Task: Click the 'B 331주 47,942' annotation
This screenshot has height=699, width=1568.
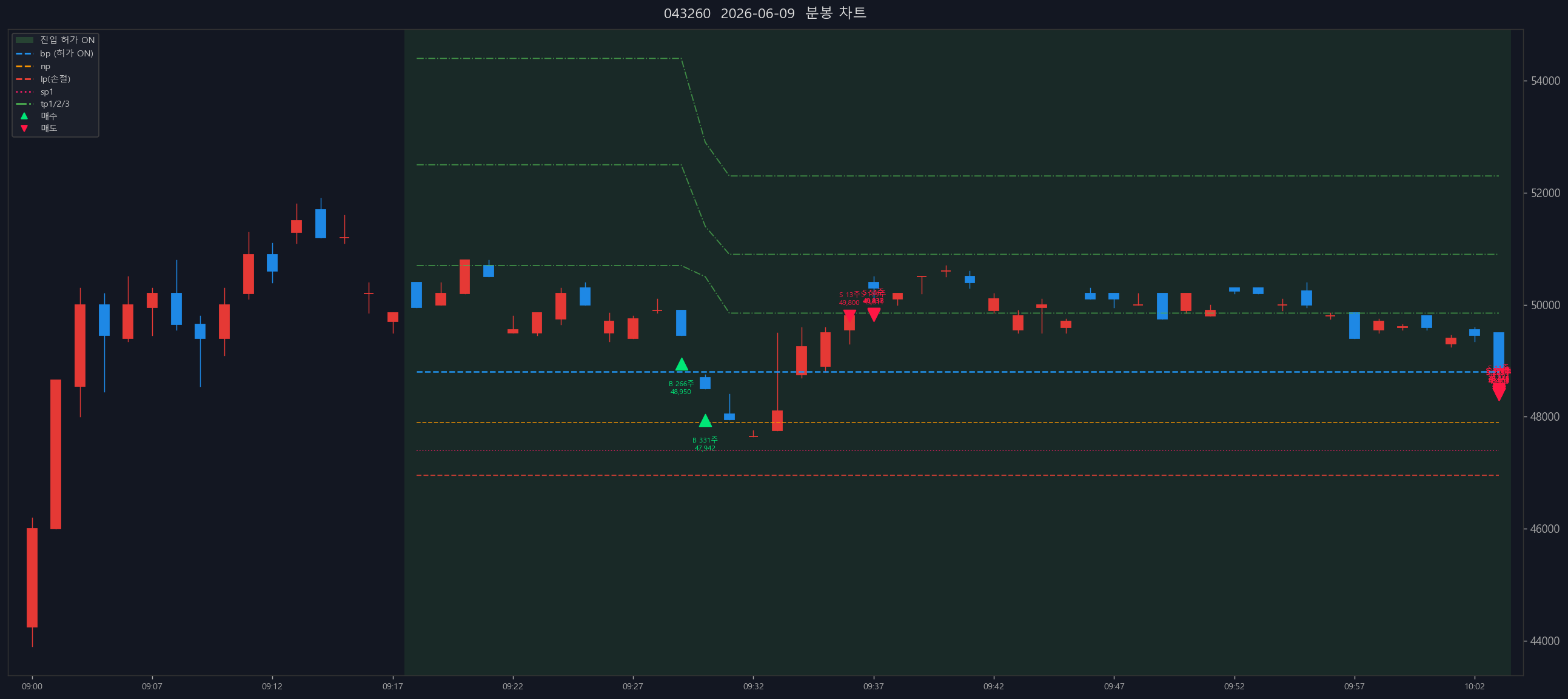Action: tap(705, 444)
